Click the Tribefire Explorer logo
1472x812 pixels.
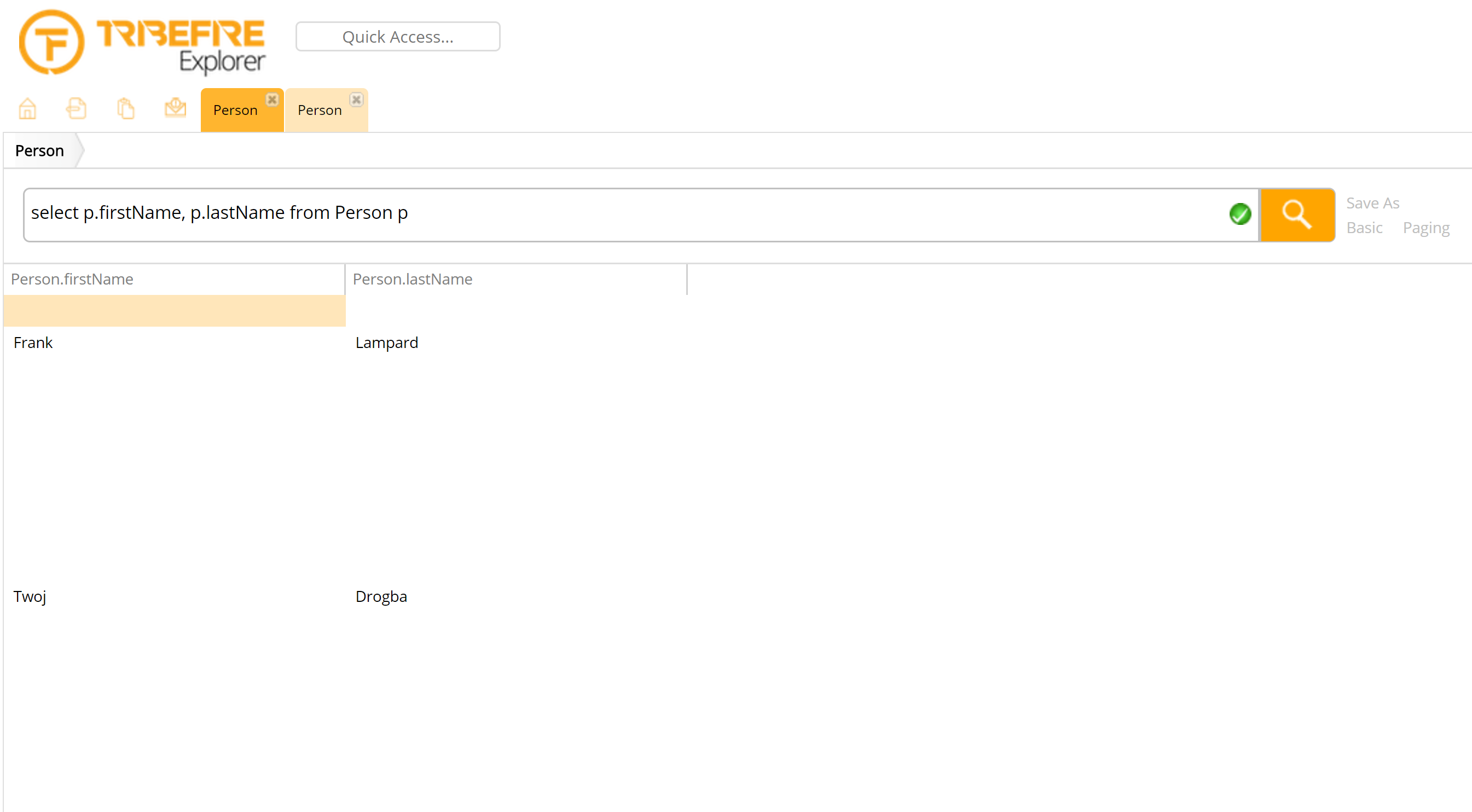[x=143, y=42]
